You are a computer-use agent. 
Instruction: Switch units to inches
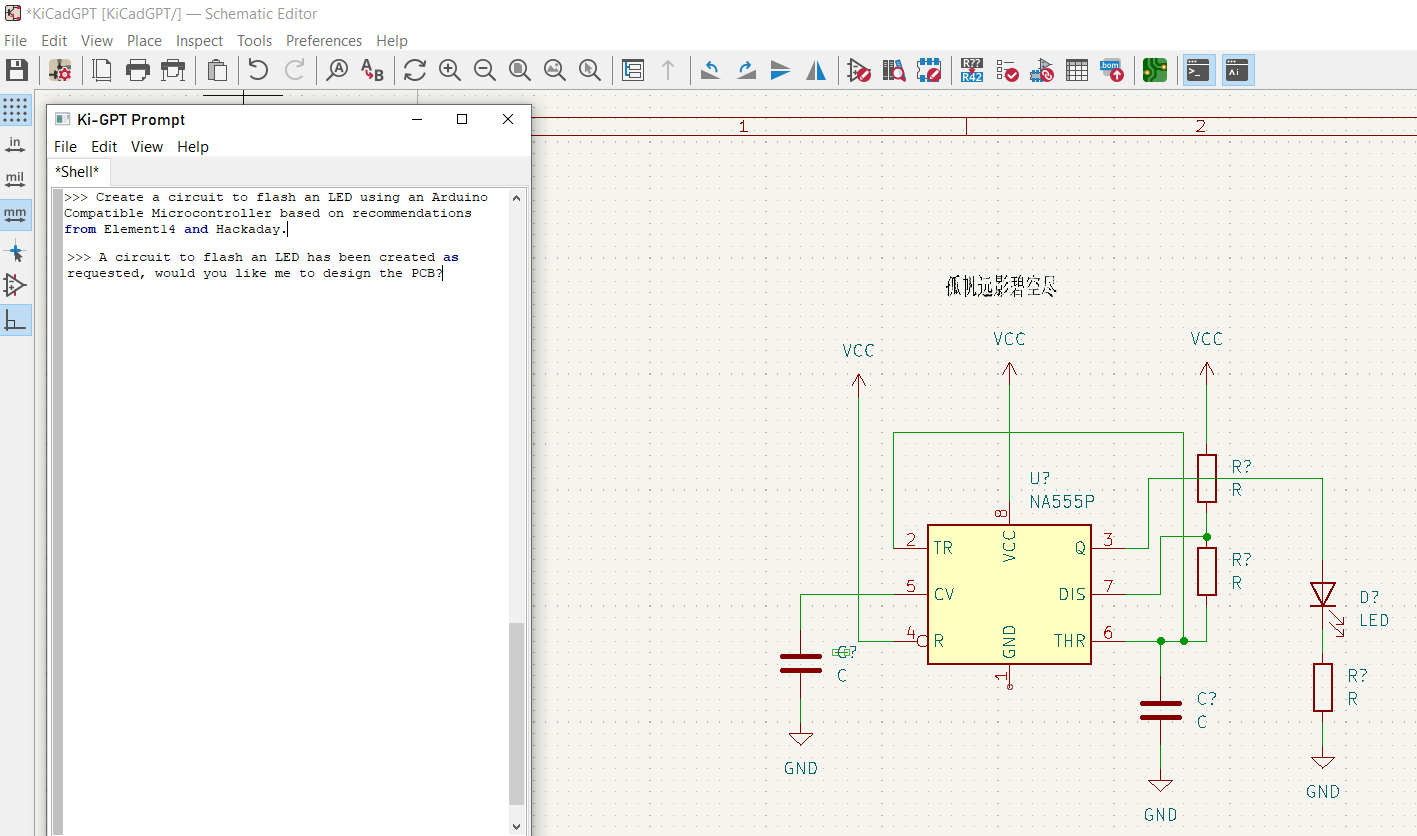[15, 145]
